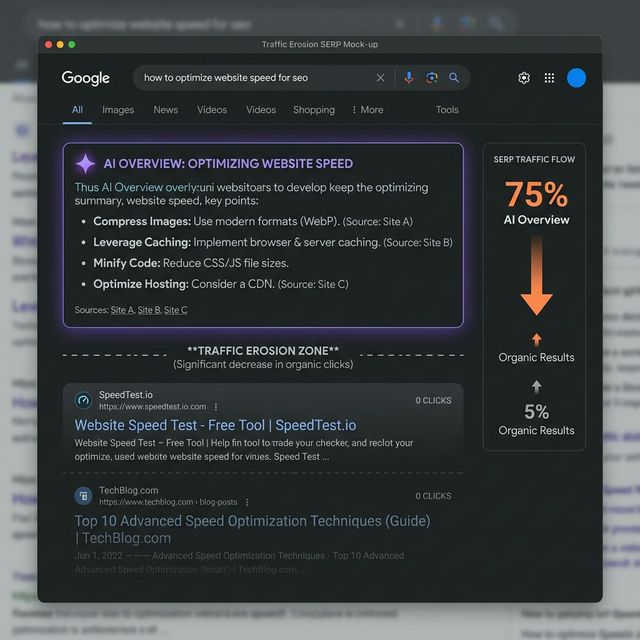Click the magnifying glass search icon
The image size is (640, 640).
(x=454, y=78)
